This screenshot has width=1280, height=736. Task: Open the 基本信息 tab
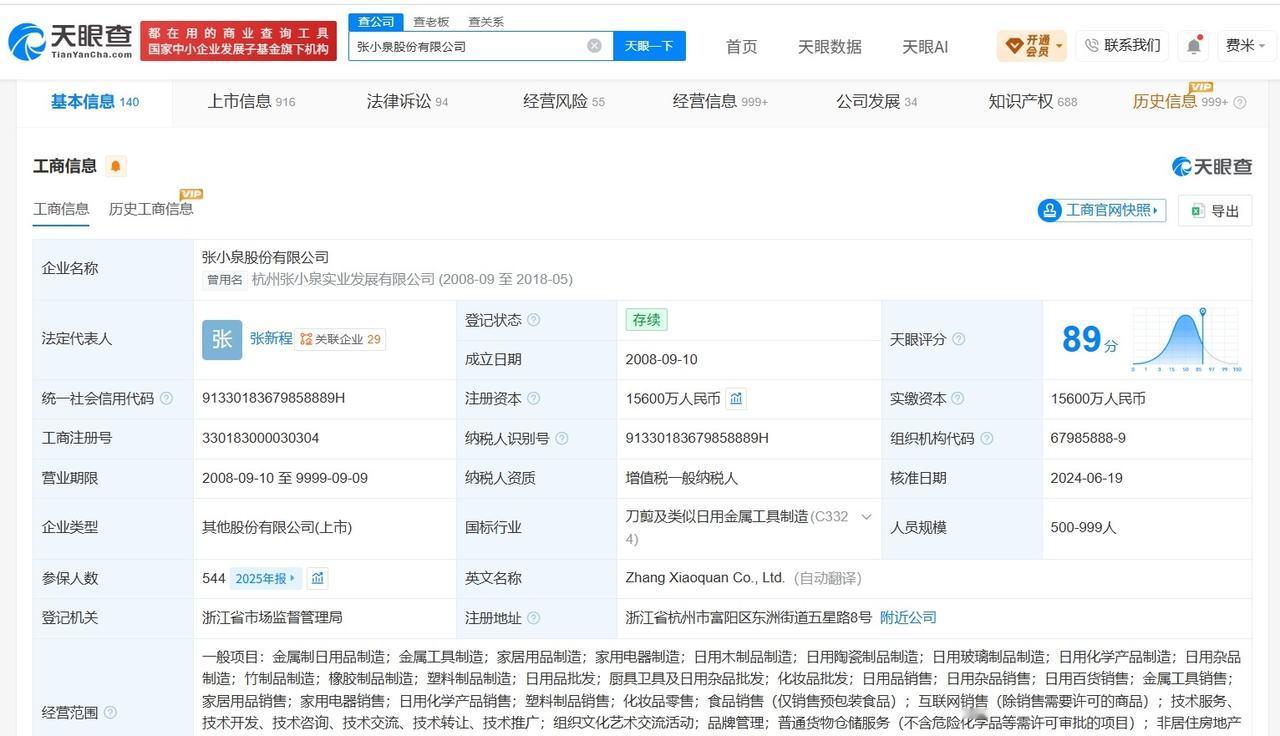95,102
